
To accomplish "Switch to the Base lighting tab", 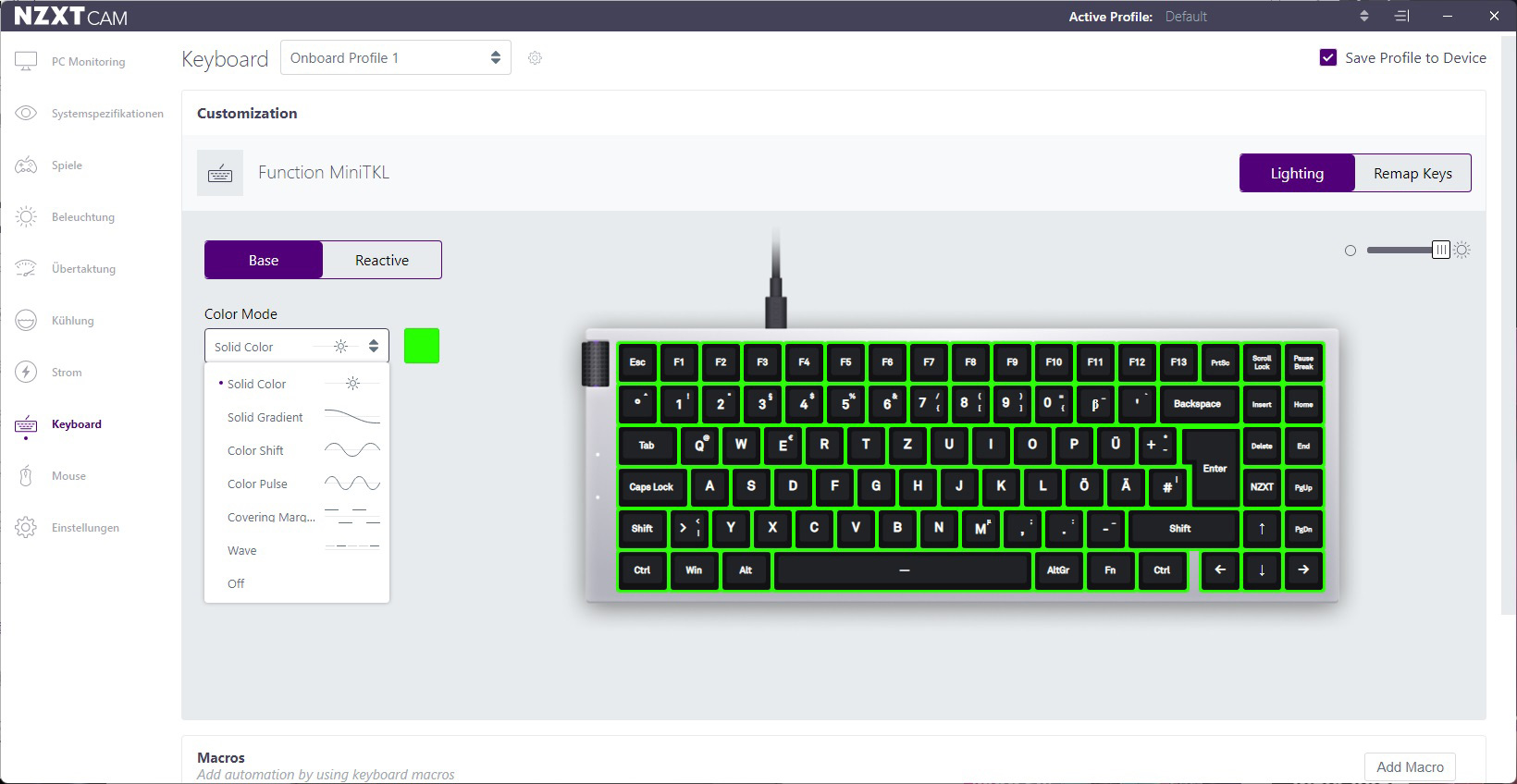I will click(264, 260).
